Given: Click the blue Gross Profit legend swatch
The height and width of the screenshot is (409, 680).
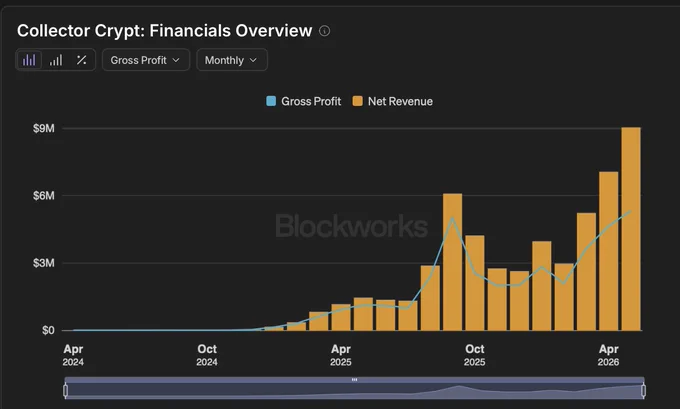Looking at the screenshot, I should pos(271,101).
